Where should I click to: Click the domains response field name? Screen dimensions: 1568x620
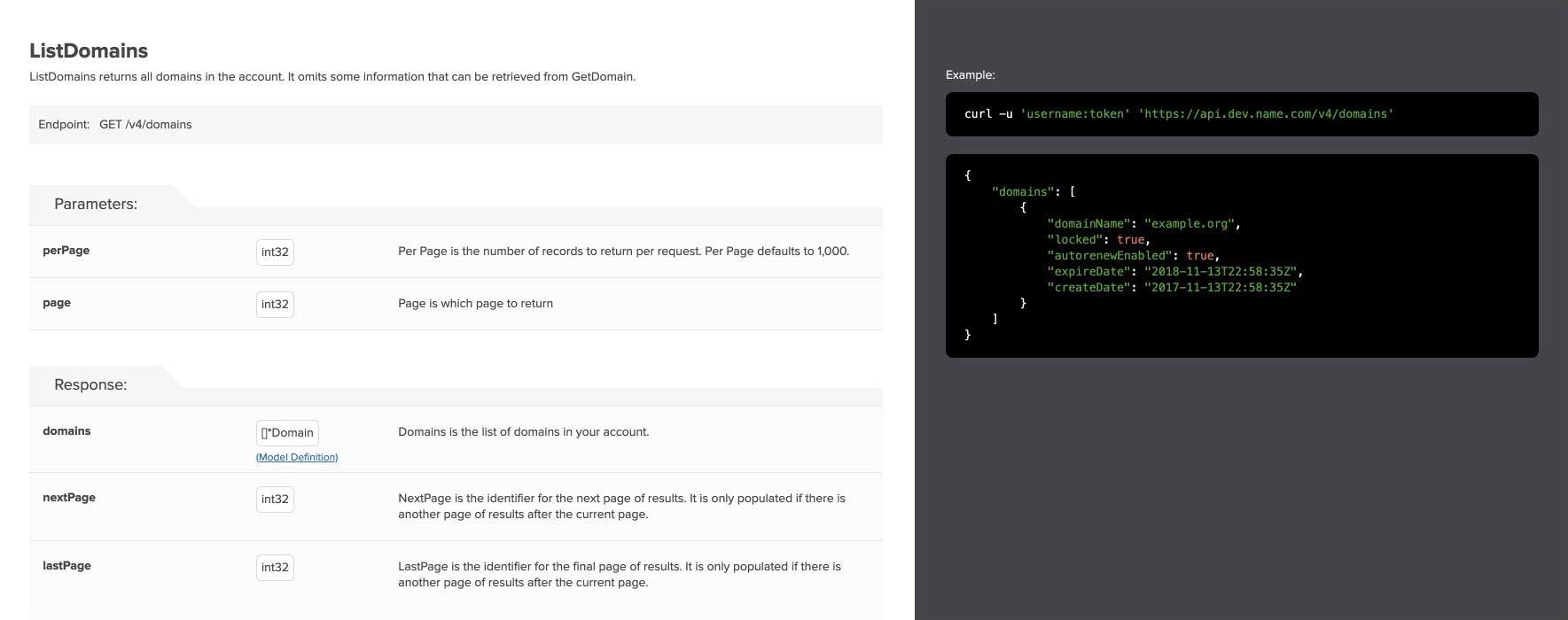pos(66,431)
